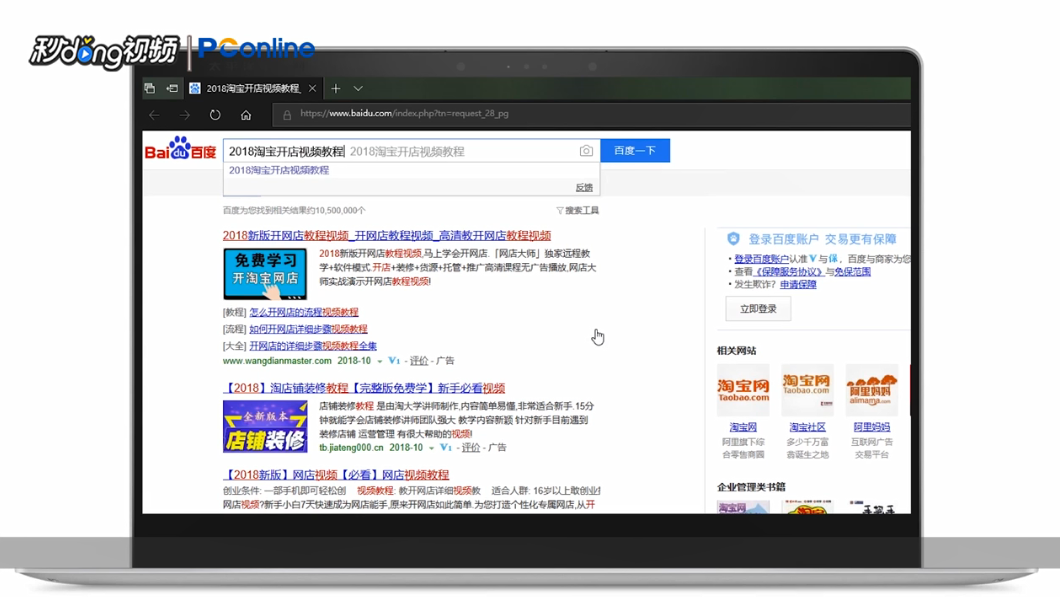
Task: Click V1 badge on jiateng000 result
Action: coord(445,448)
